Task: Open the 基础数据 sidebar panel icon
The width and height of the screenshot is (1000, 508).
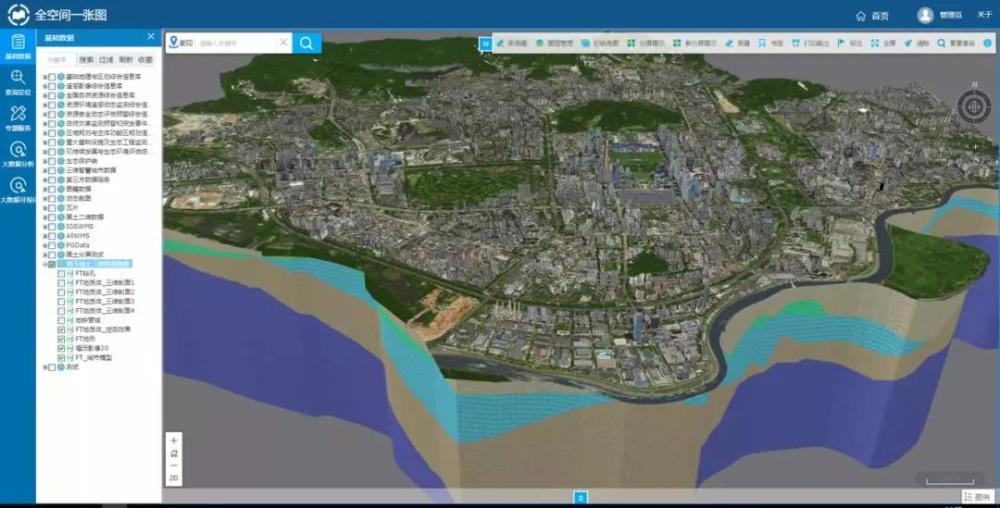Action: [x=18, y=47]
